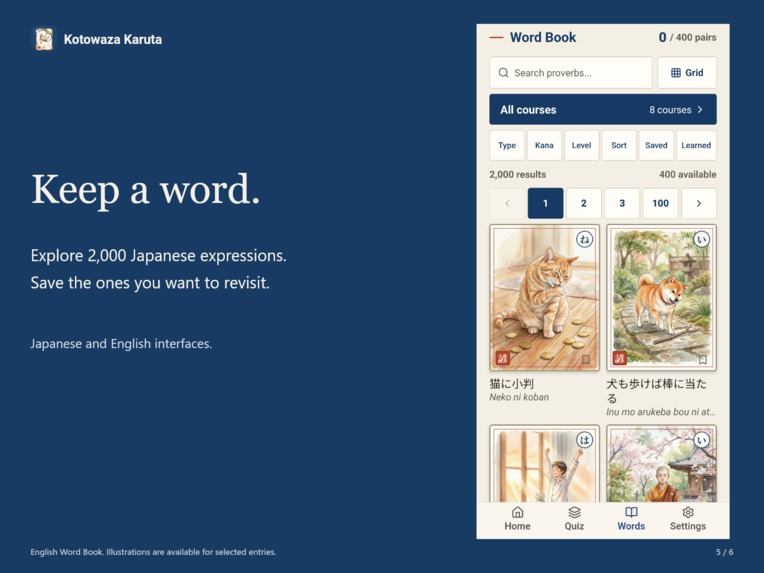Click the 2,000 results label
764x573 pixels.
(x=517, y=174)
